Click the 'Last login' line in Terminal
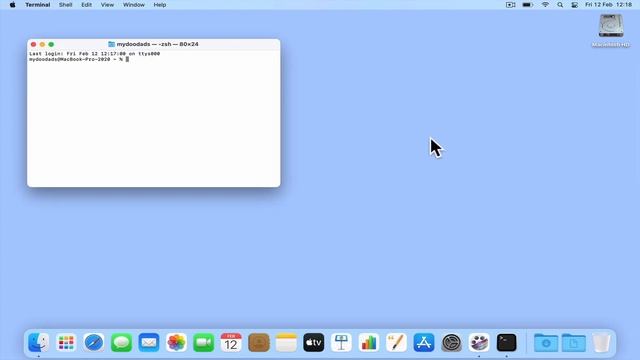The image size is (640, 360). [95, 53]
